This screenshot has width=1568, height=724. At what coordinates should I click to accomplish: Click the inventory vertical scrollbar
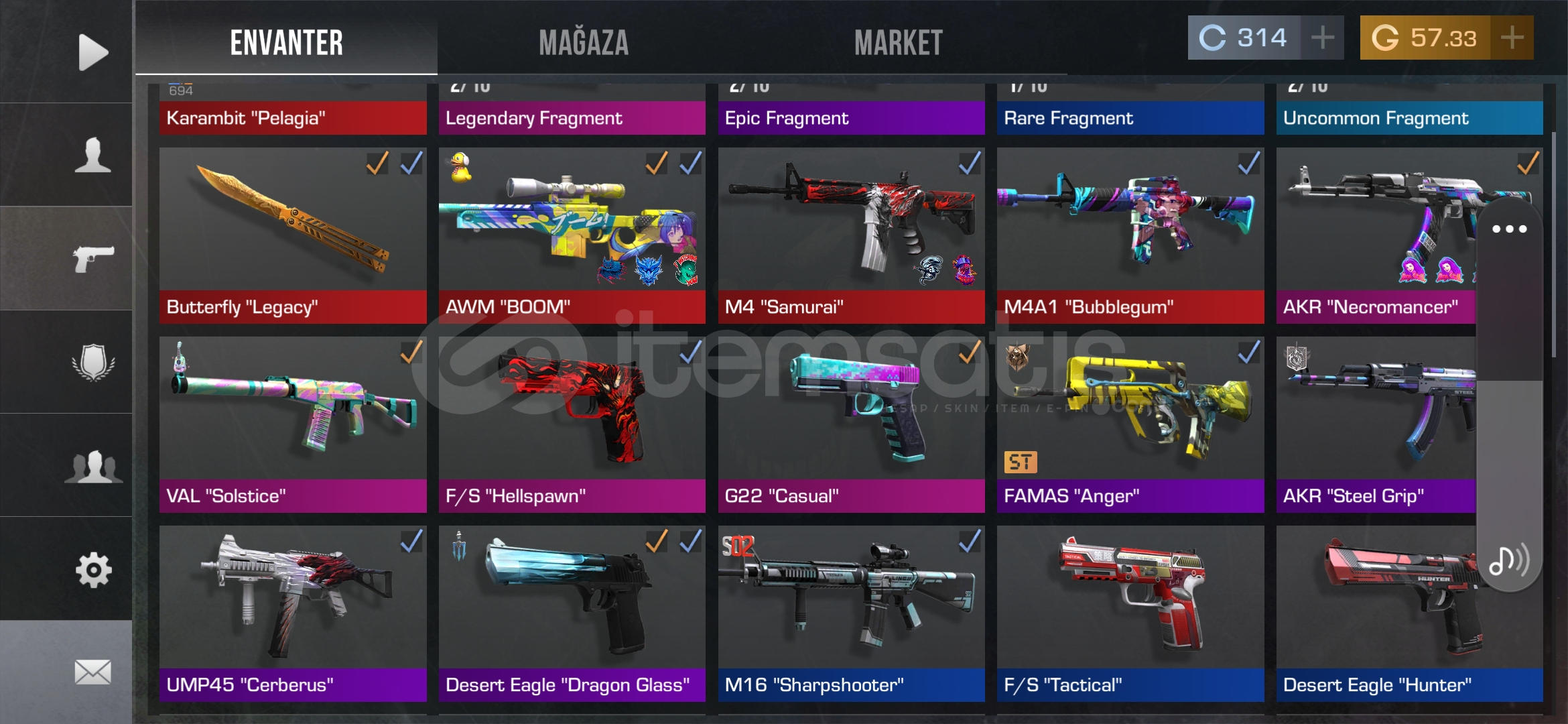coord(1553,221)
